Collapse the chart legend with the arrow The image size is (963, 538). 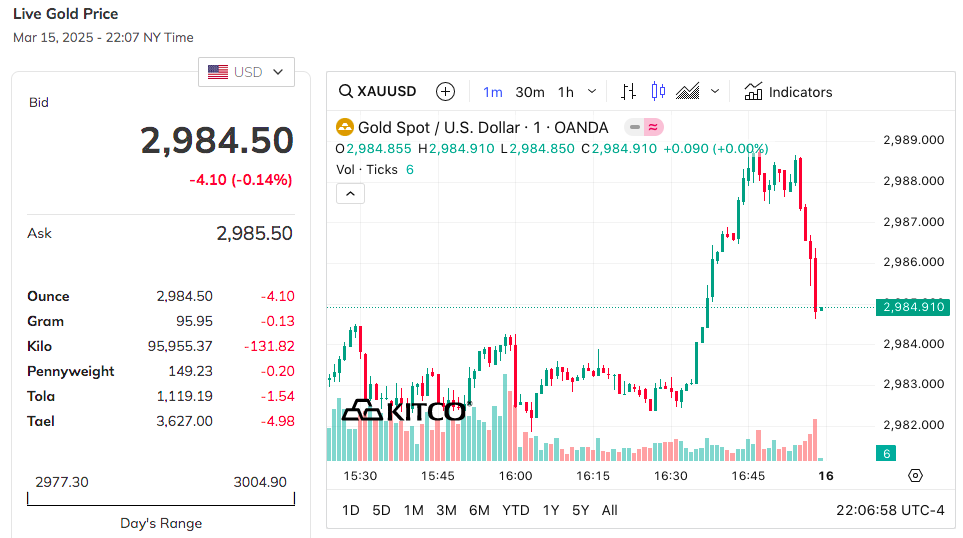pos(350,193)
